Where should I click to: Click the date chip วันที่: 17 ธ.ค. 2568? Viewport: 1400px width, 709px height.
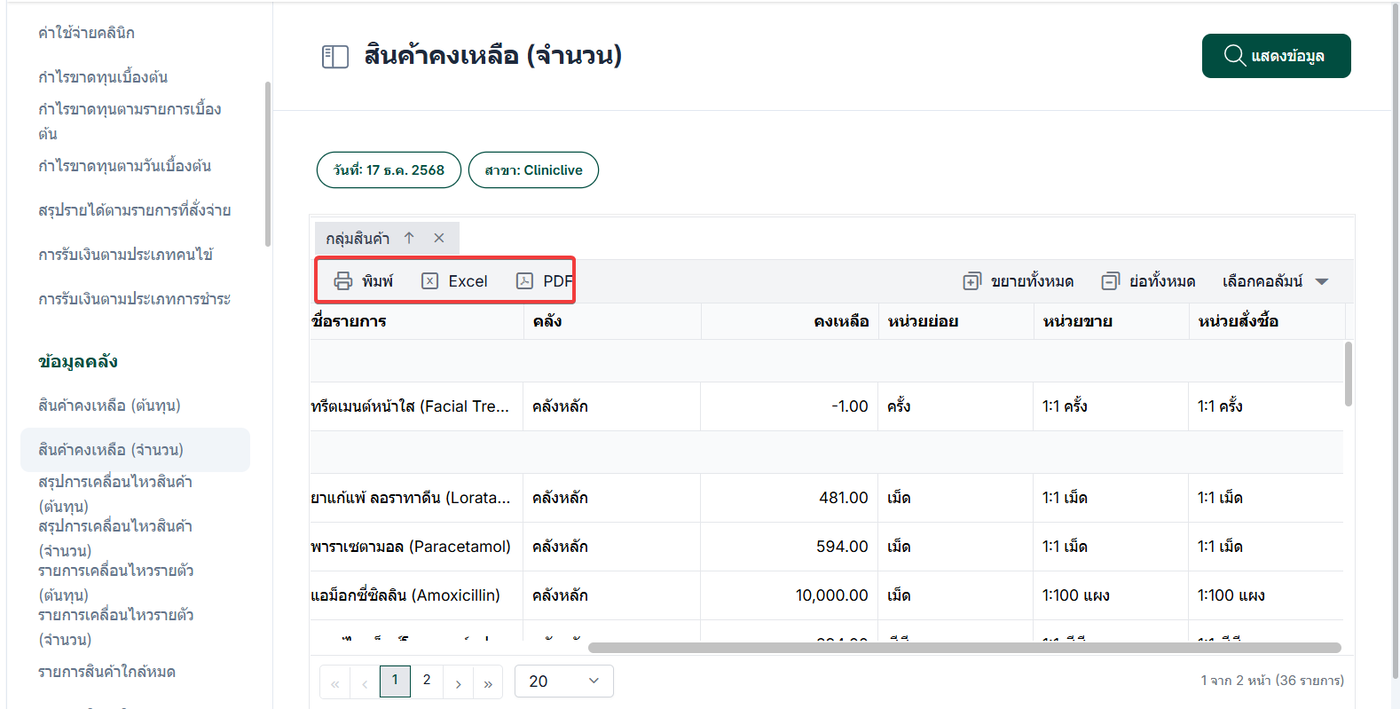pos(389,170)
